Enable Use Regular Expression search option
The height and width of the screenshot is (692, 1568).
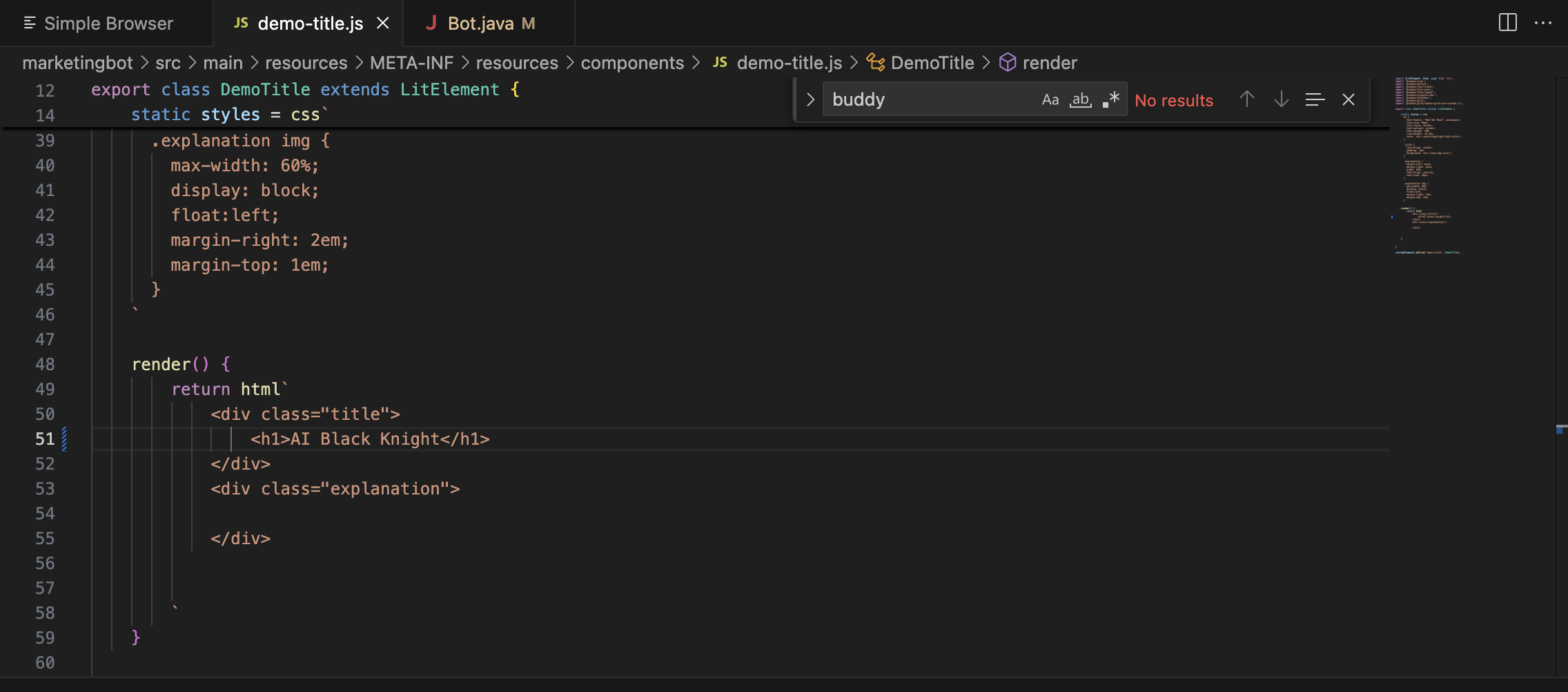[1110, 100]
